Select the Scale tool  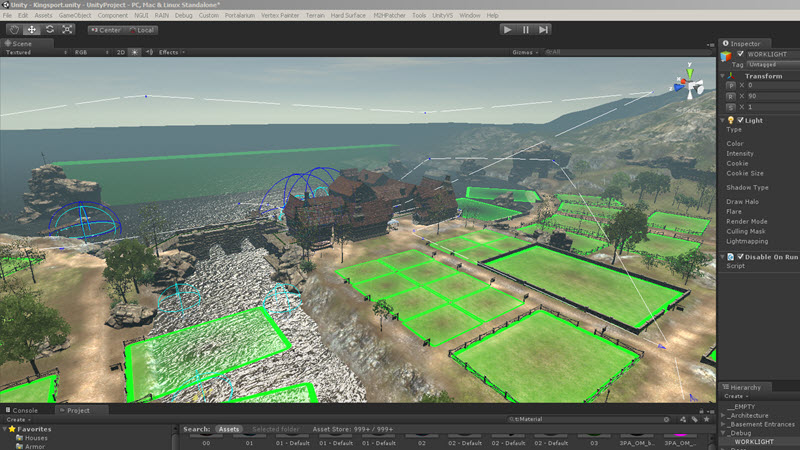[x=67, y=29]
